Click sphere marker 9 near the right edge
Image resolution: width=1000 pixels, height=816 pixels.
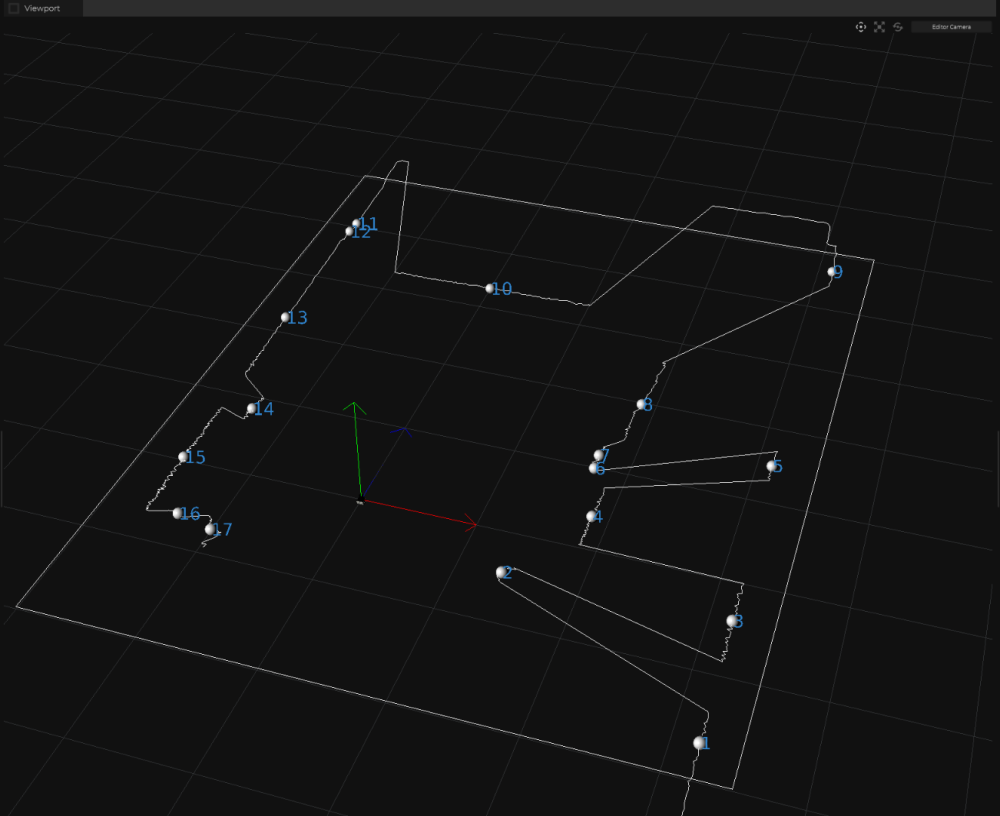(832, 271)
